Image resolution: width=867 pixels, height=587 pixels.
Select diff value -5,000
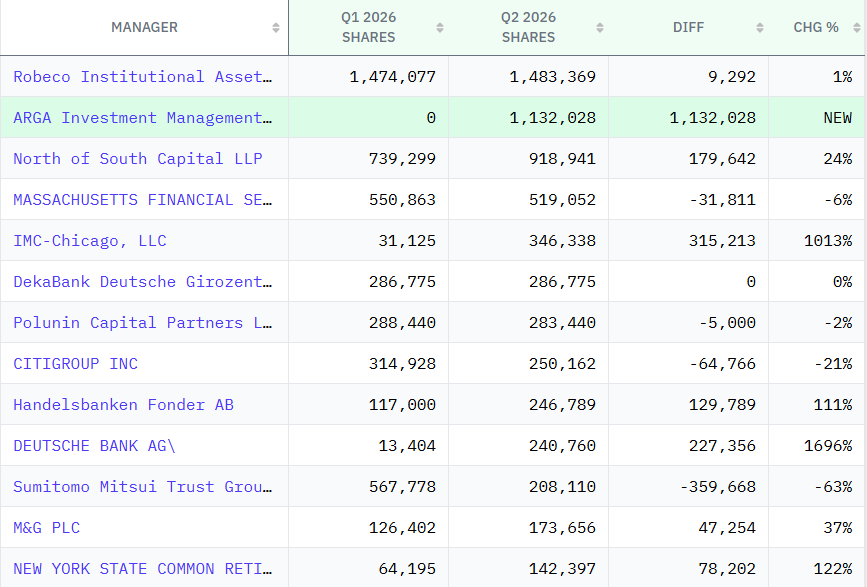(727, 322)
